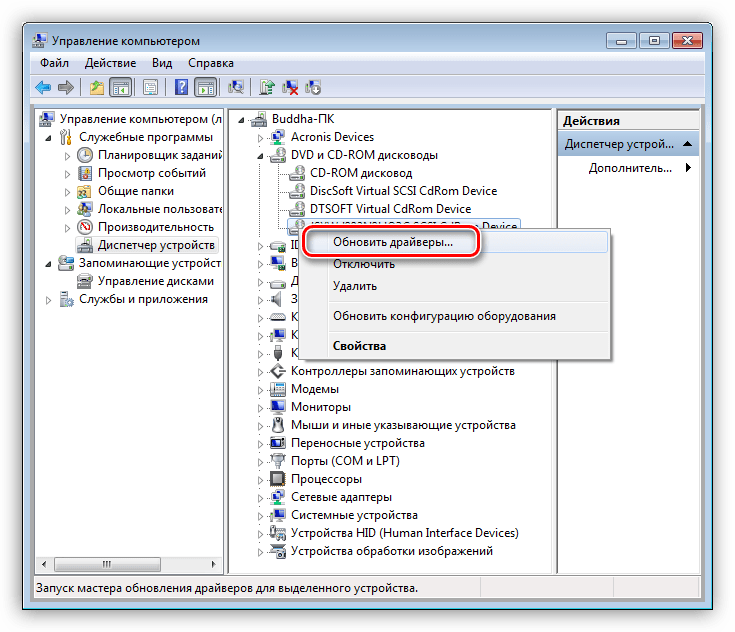Image resolution: width=735 pixels, height=632 pixels.
Task: Choose Свойства from context menu
Action: click(455, 346)
